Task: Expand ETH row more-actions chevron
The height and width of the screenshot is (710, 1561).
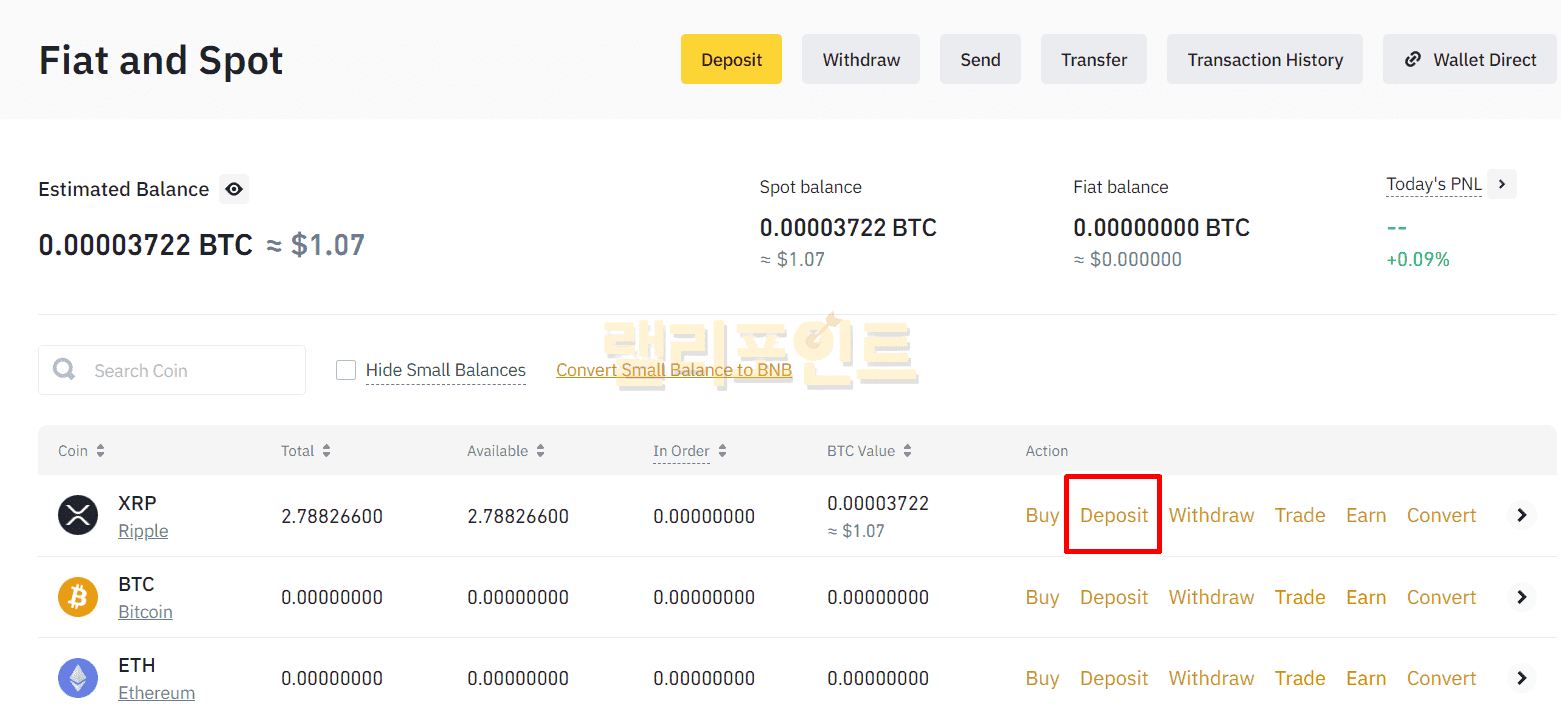Action: coord(1521,678)
